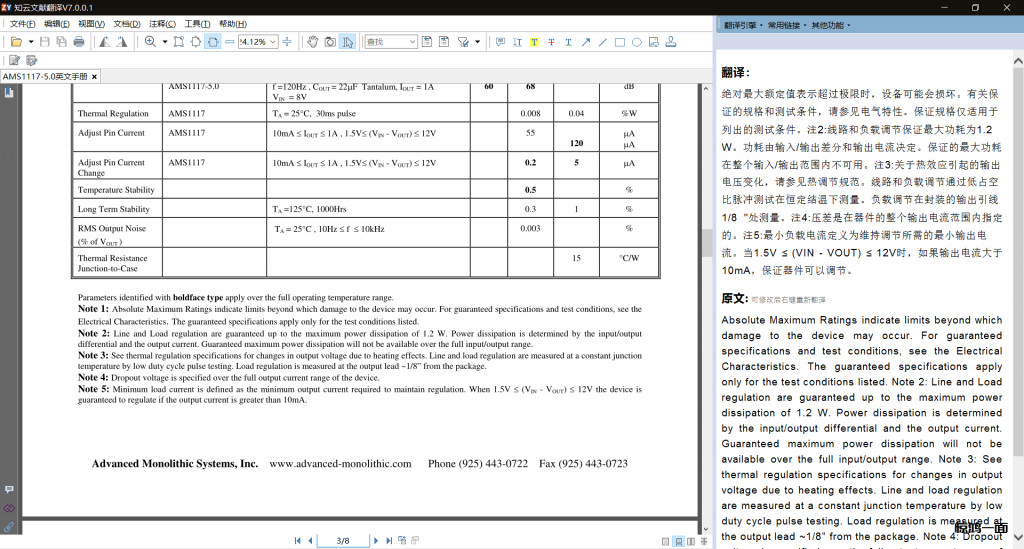Pick the Rectangle shape annotation tool

[620, 42]
